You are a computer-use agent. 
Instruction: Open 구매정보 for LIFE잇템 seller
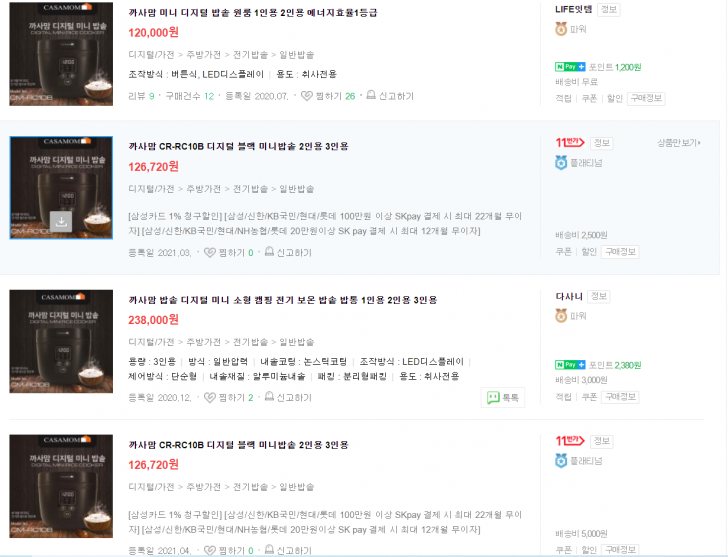646,98
